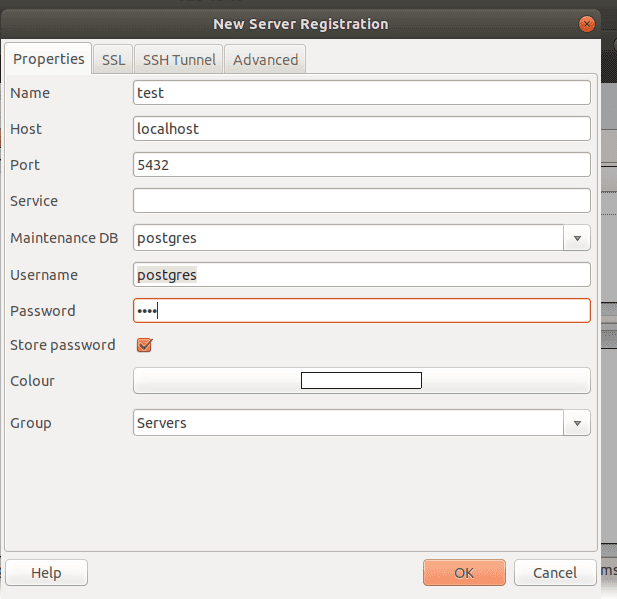The image size is (617, 599).
Task: Switch to the SSH Tunnel tab
Action: click(x=179, y=60)
